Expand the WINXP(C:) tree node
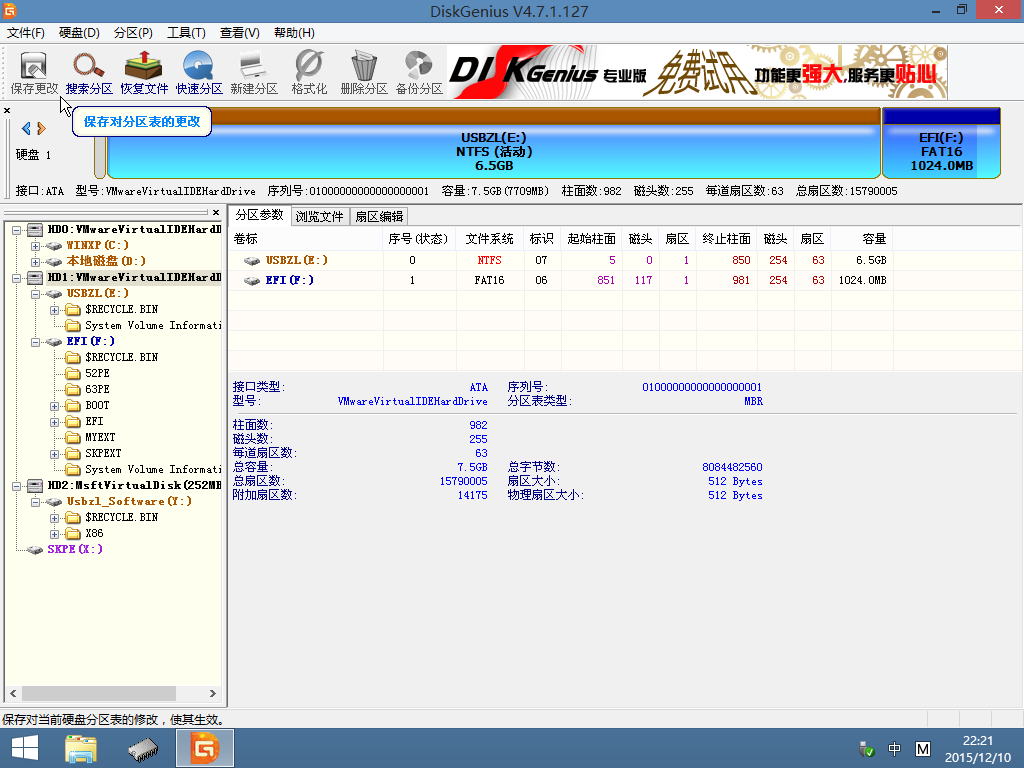Viewport: 1024px width, 768px height. coord(36,246)
